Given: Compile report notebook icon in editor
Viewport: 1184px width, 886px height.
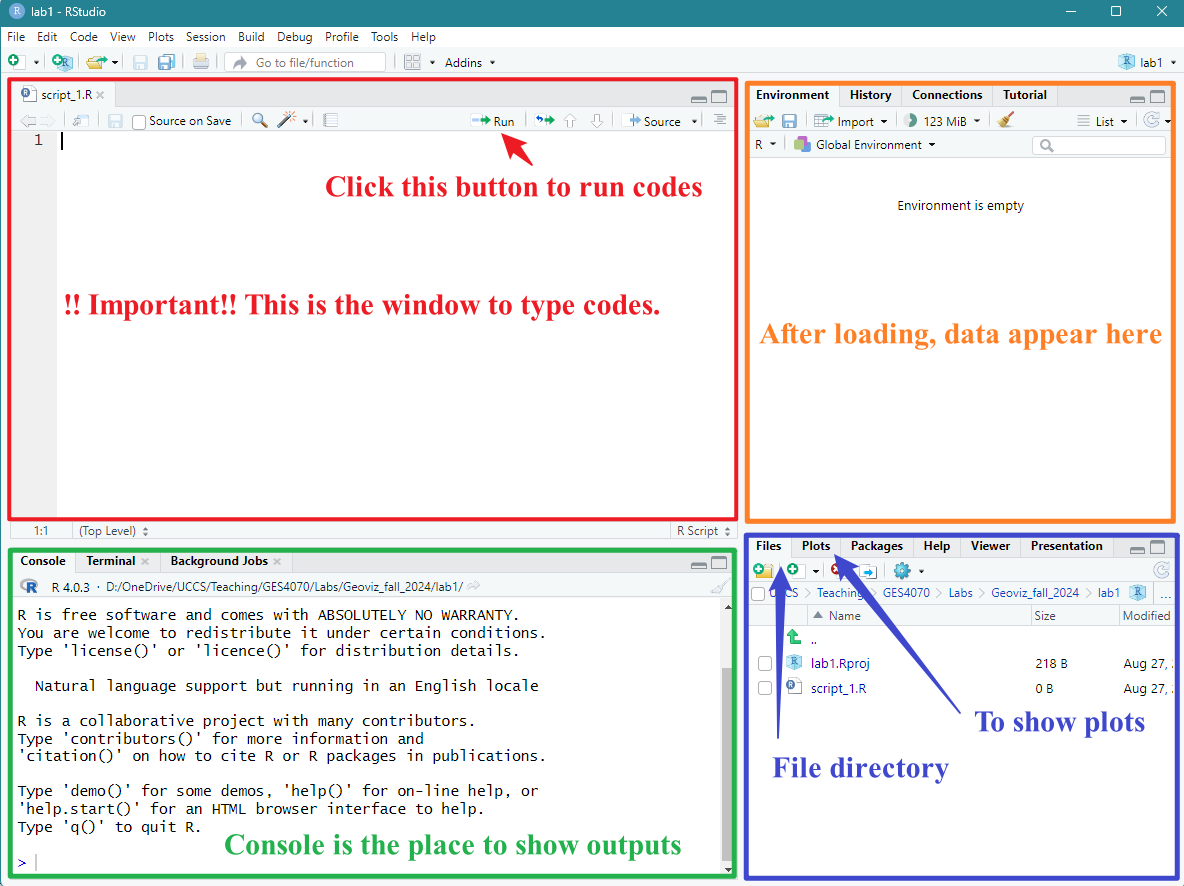Looking at the screenshot, I should (331, 120).
